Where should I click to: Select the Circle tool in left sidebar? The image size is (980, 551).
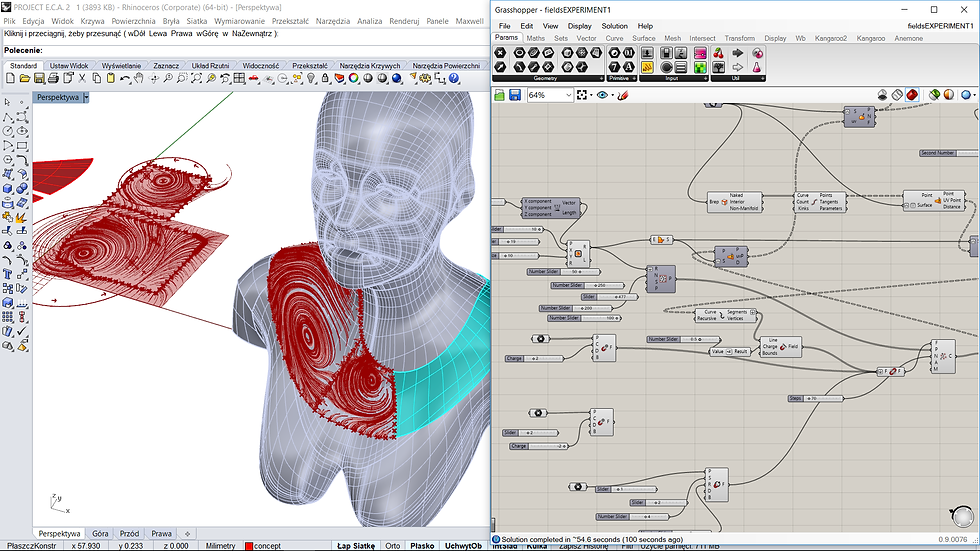point(8,131)
